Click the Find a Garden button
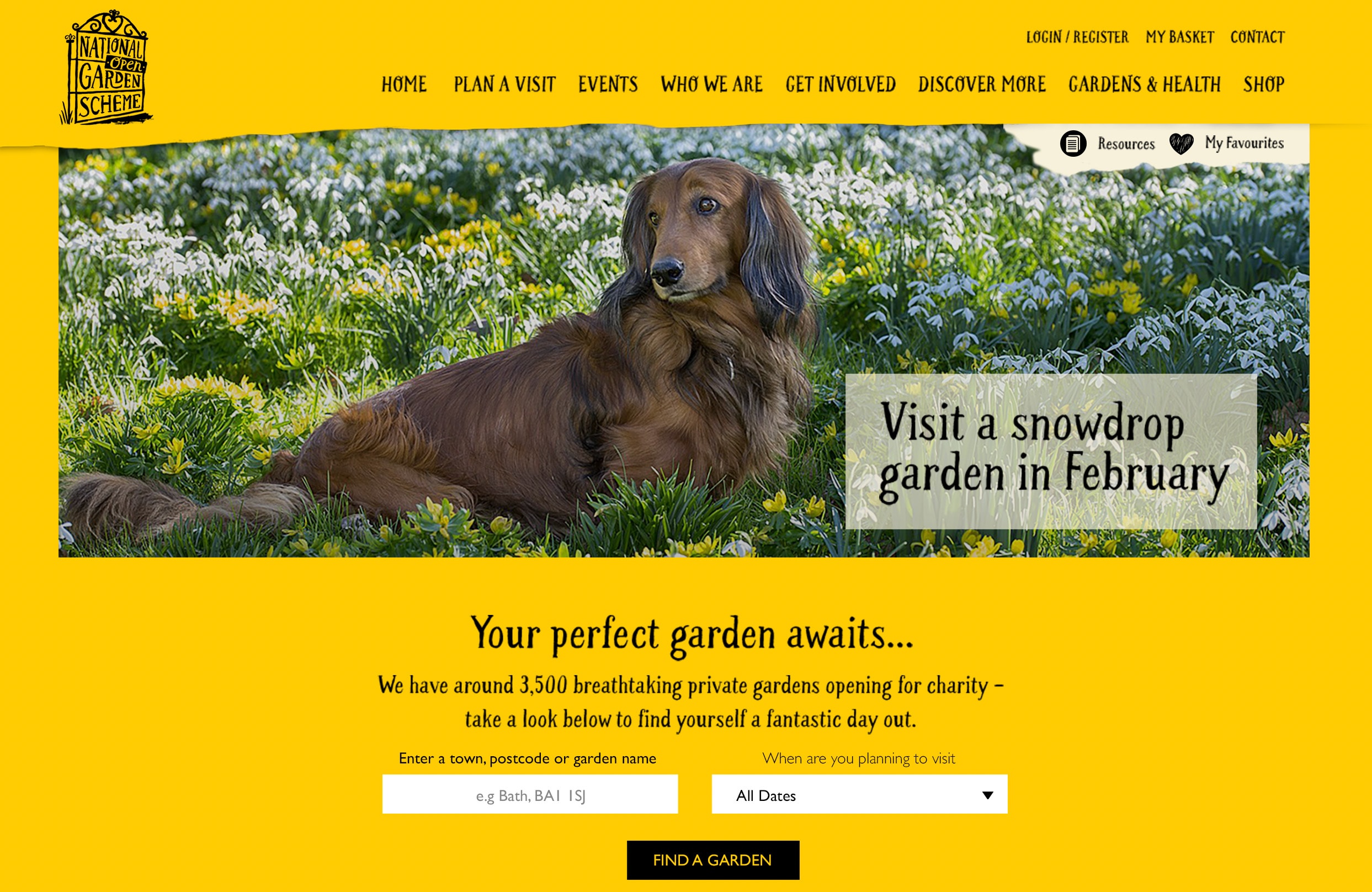The width and height of the screenshot is (1372, 892). coord(713,860)
